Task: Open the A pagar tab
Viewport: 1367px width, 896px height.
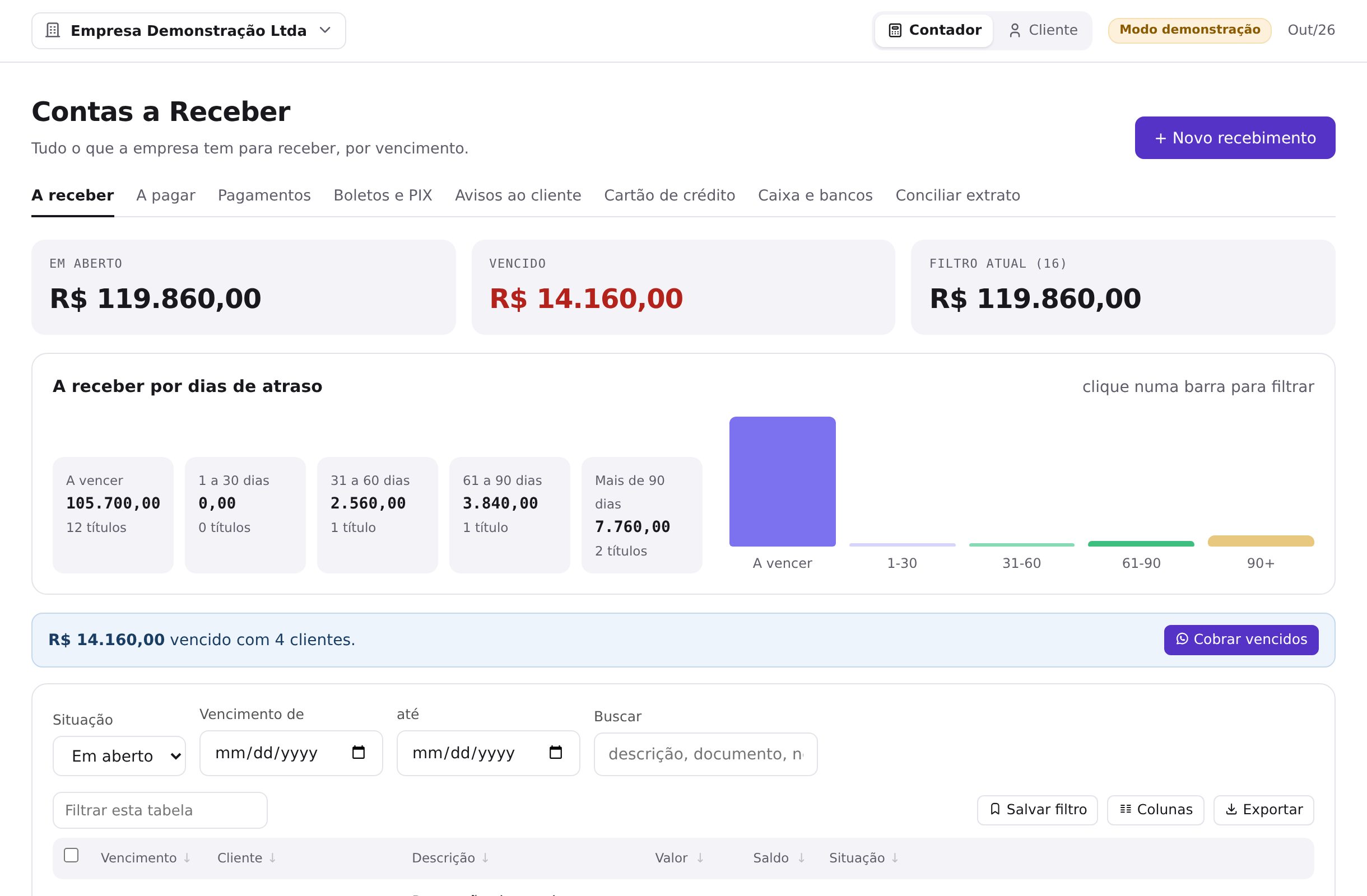Action: pos(166,196)
